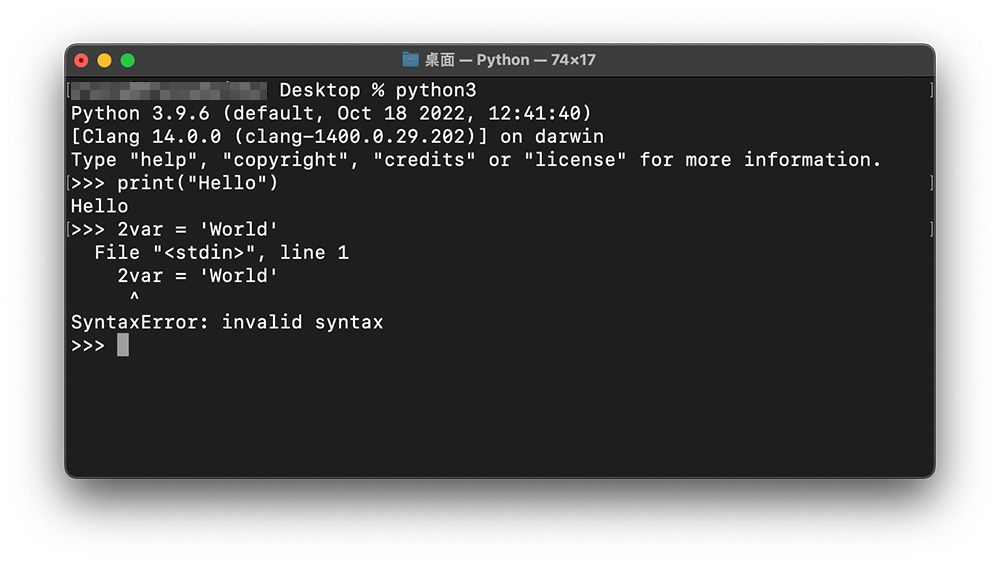
Task: Click the blurred username at first prompt
Action: pyautogui.click(x=169, y=91)
